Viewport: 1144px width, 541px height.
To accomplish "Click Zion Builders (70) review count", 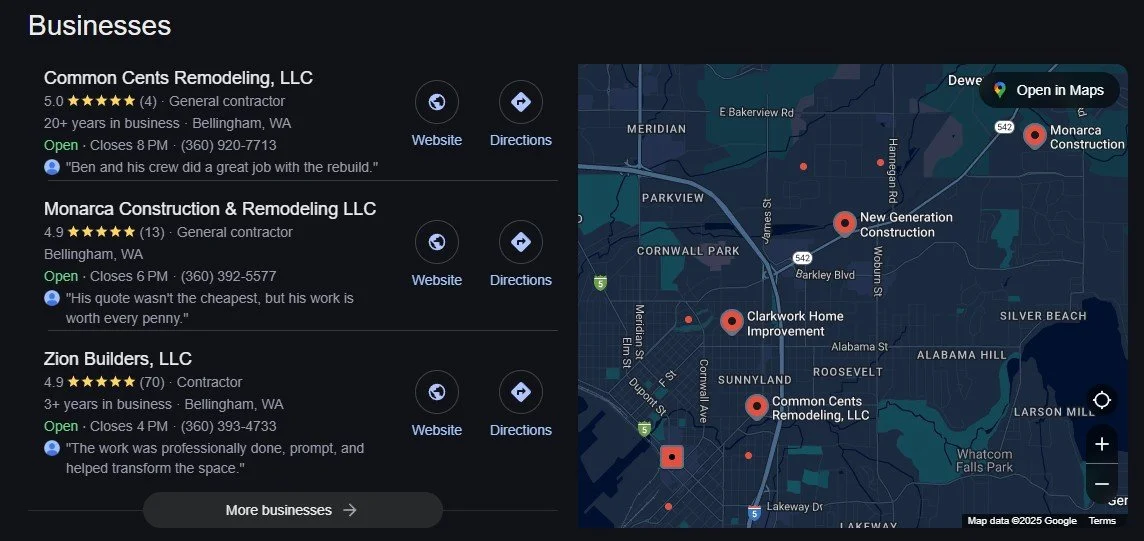I will [152, 382].
